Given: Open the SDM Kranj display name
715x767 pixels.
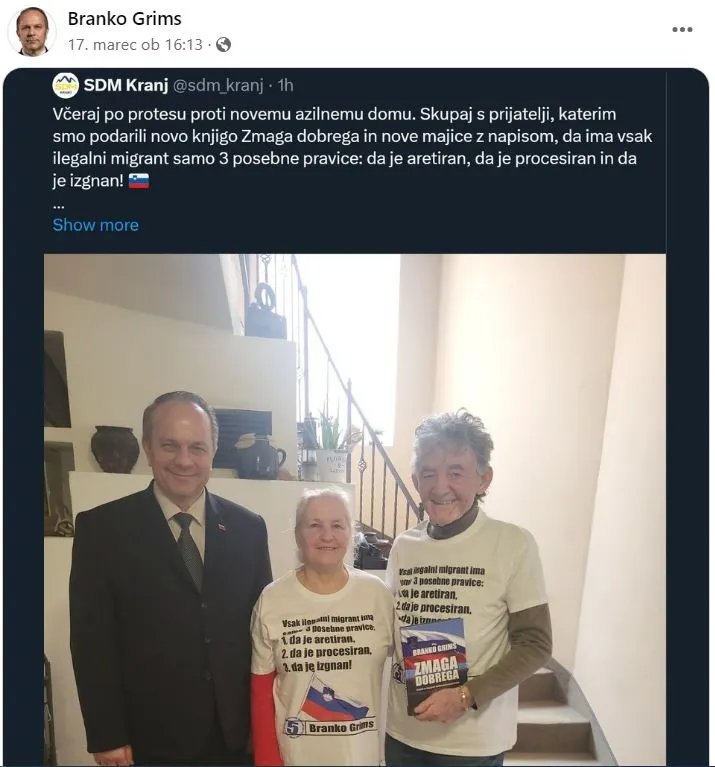Looking at the screenshot, I should point(126,85).
